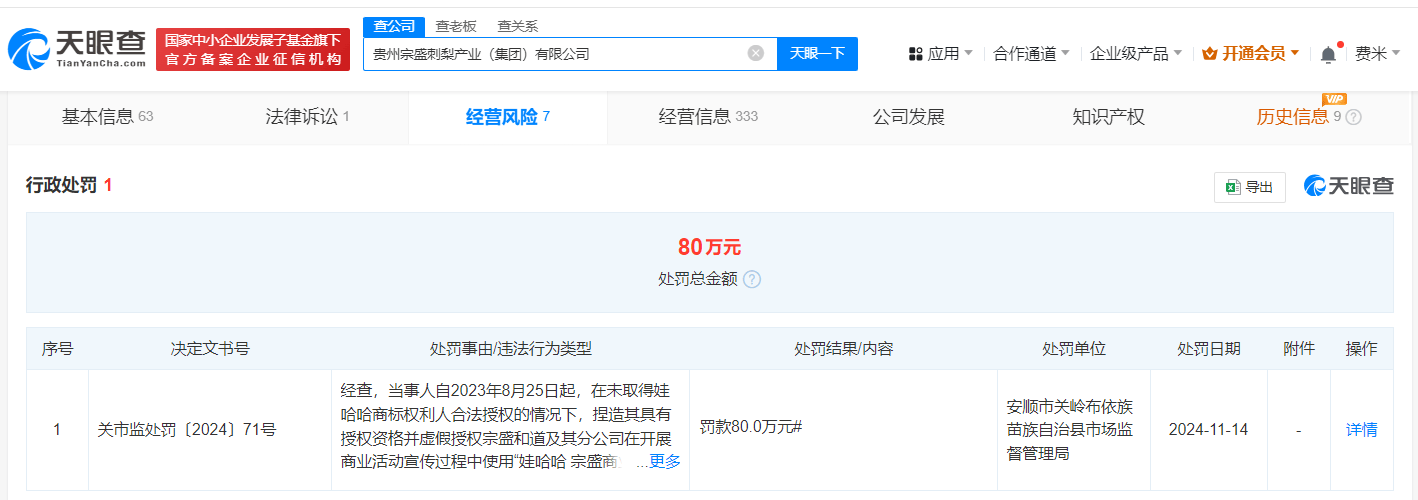Open 详情 for penalty record 1
The width and height of the screenshot is (1418, 500).
tap(1362, 429)
